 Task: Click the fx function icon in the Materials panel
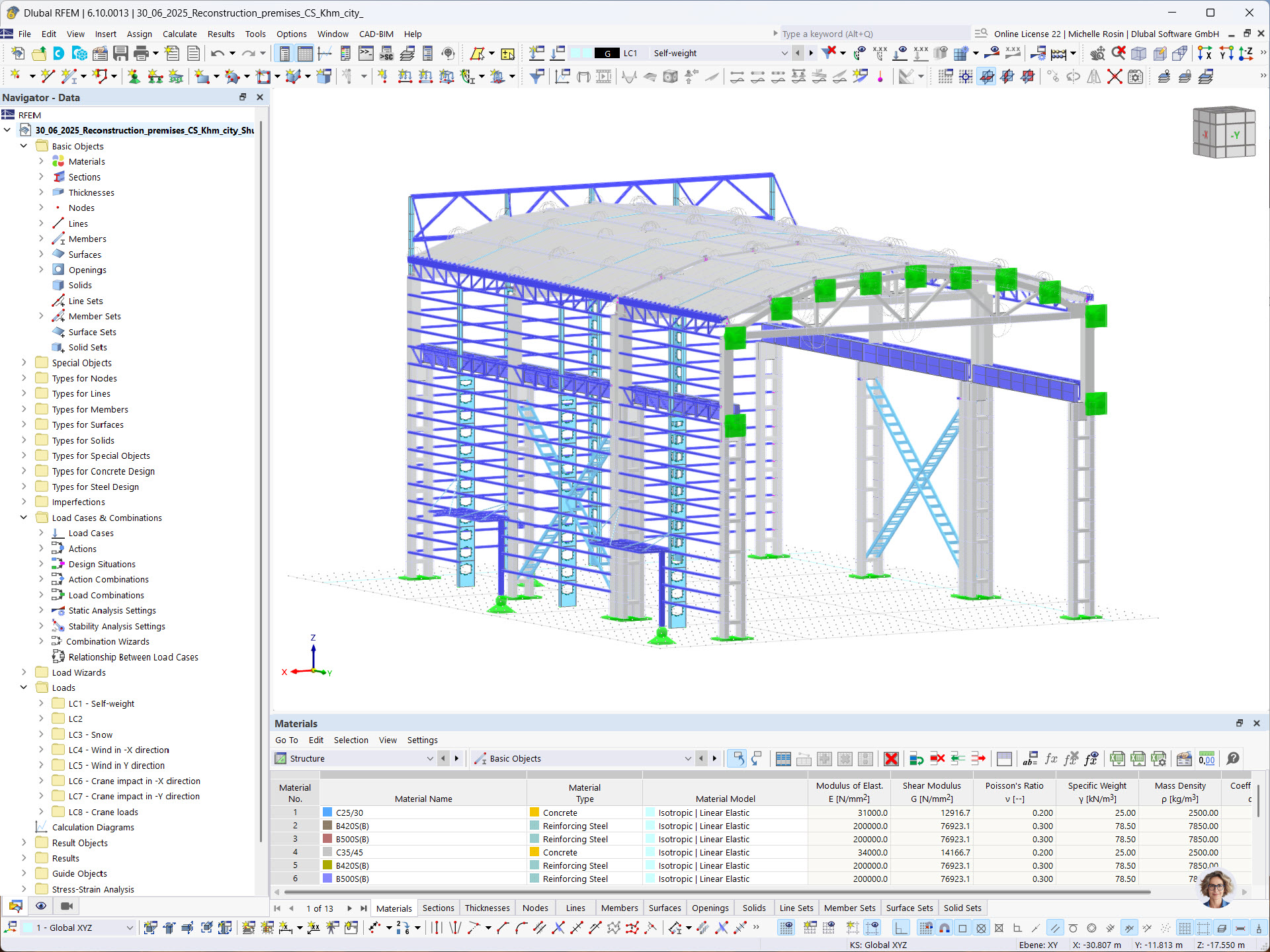pyautogui.click(x=1051, y=758)
